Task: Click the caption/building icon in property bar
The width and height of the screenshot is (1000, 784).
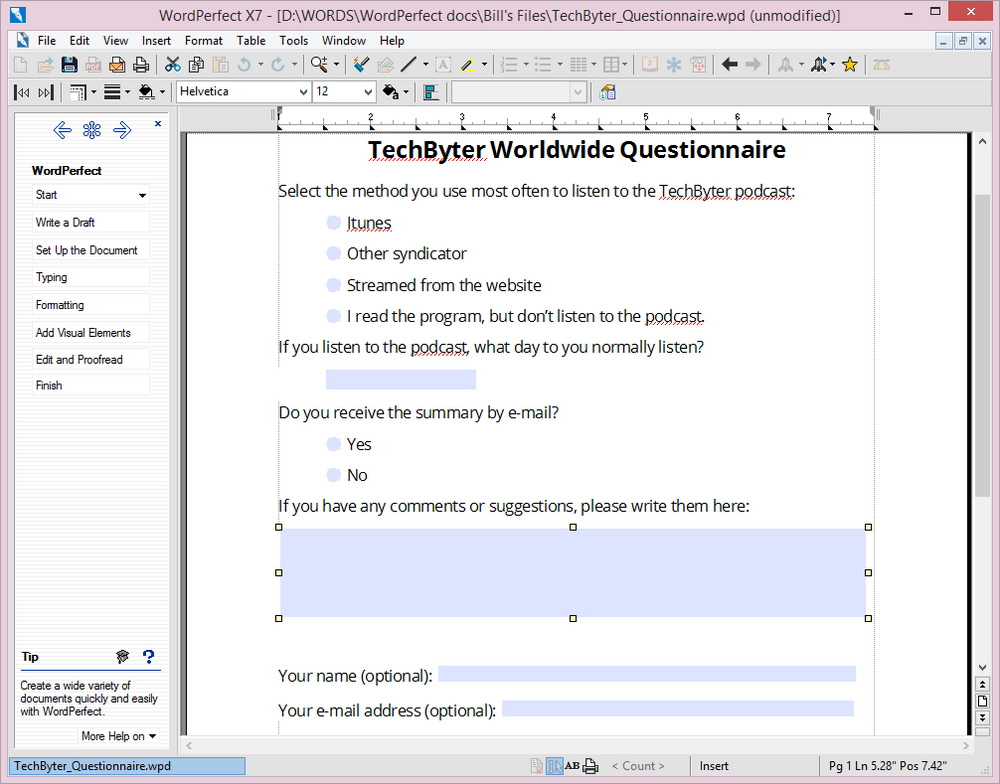Action: pos(608,92)
